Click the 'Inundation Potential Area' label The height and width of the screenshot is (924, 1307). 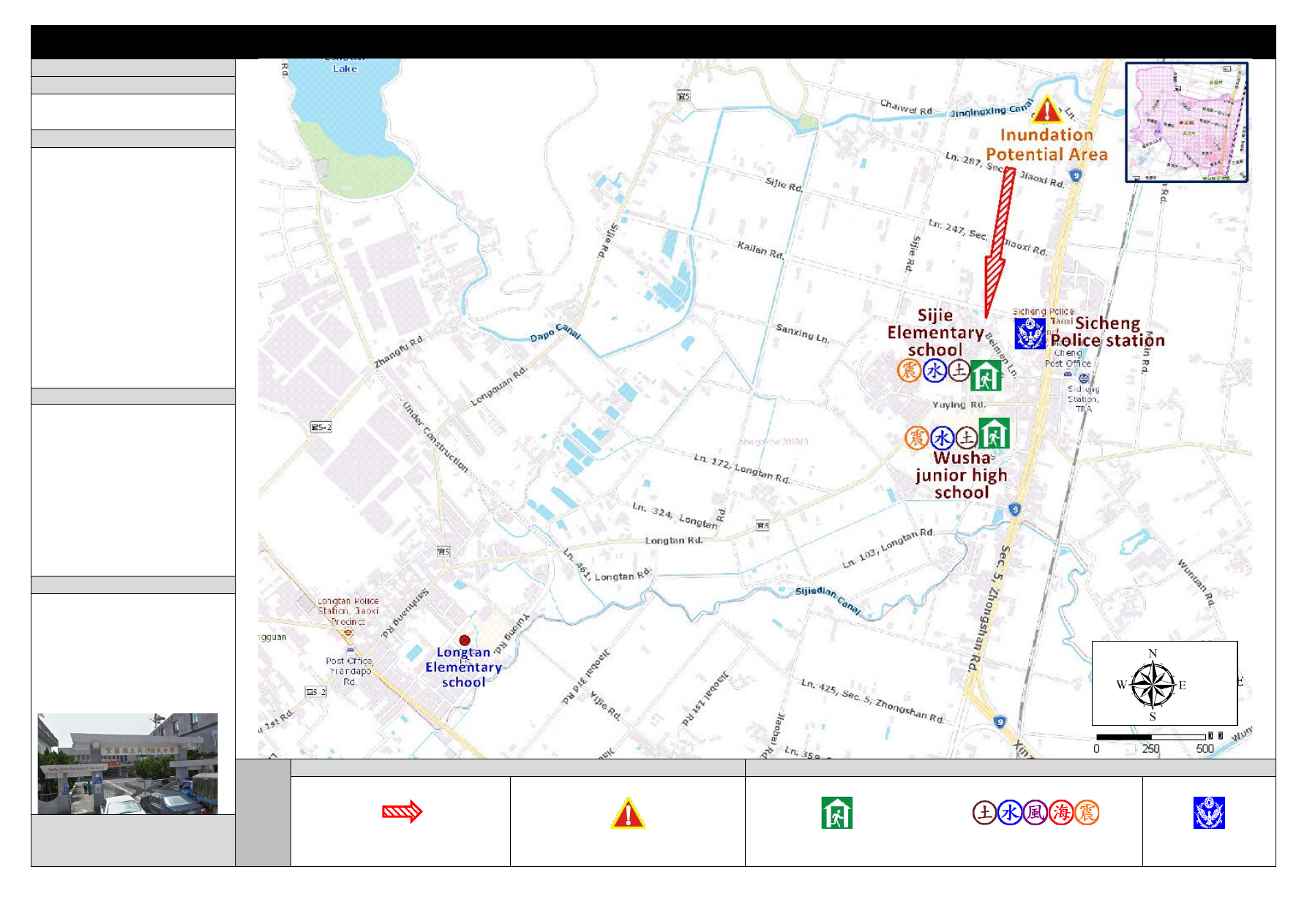(x=1046, y=145)
